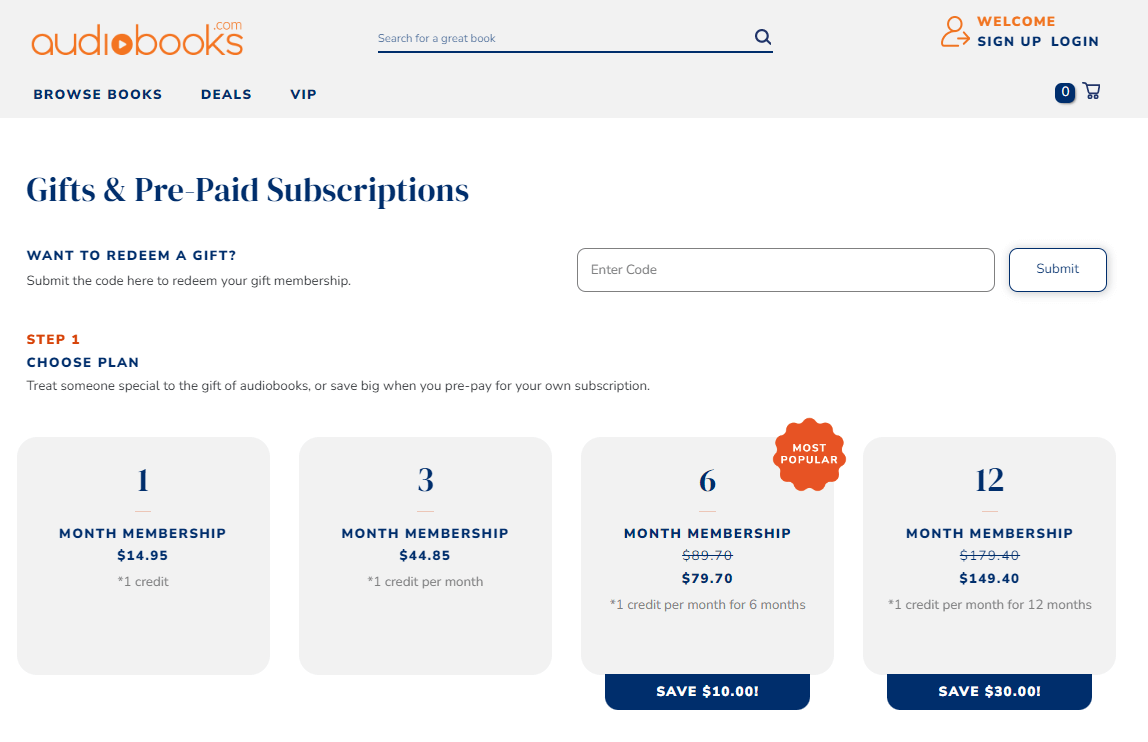Click the user account profile icon
The height and width of the screenshot is (742, 1148).
(x=955, y=32)
